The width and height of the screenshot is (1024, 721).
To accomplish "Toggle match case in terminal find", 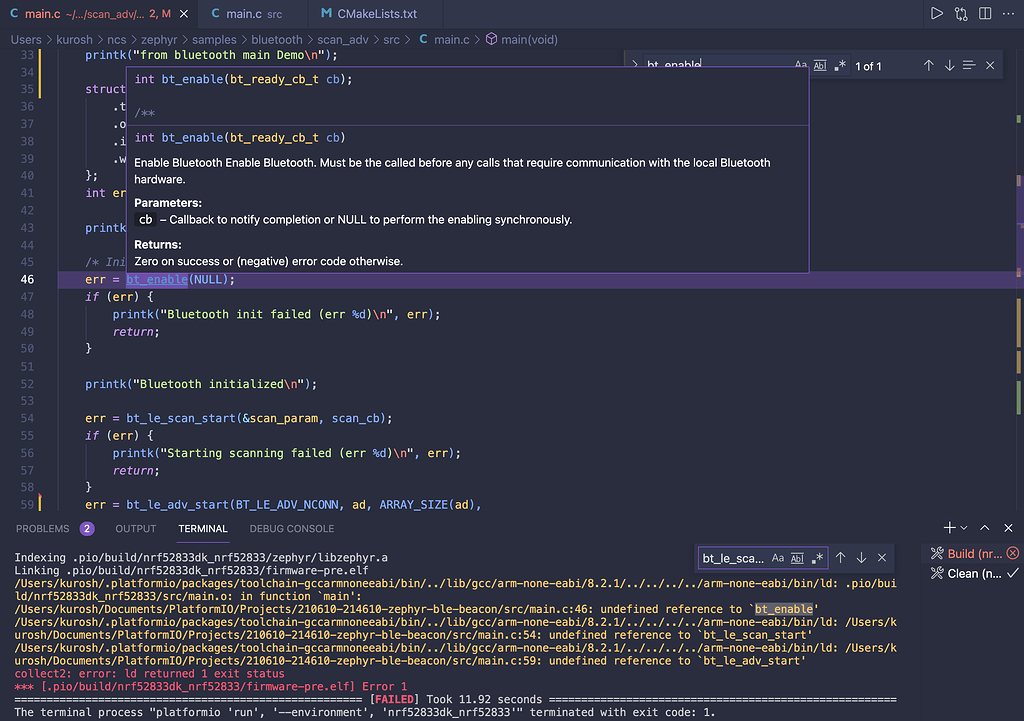I will coord(778,558).
